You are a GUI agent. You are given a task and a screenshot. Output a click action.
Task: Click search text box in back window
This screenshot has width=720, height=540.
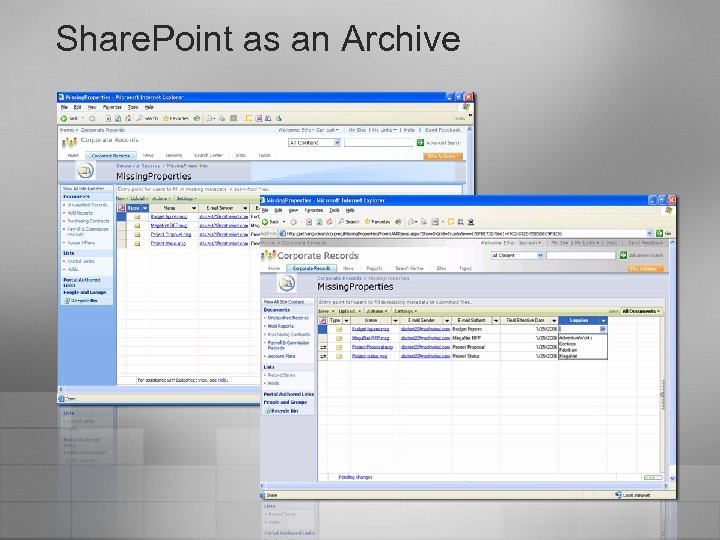[x=378, y=143]
